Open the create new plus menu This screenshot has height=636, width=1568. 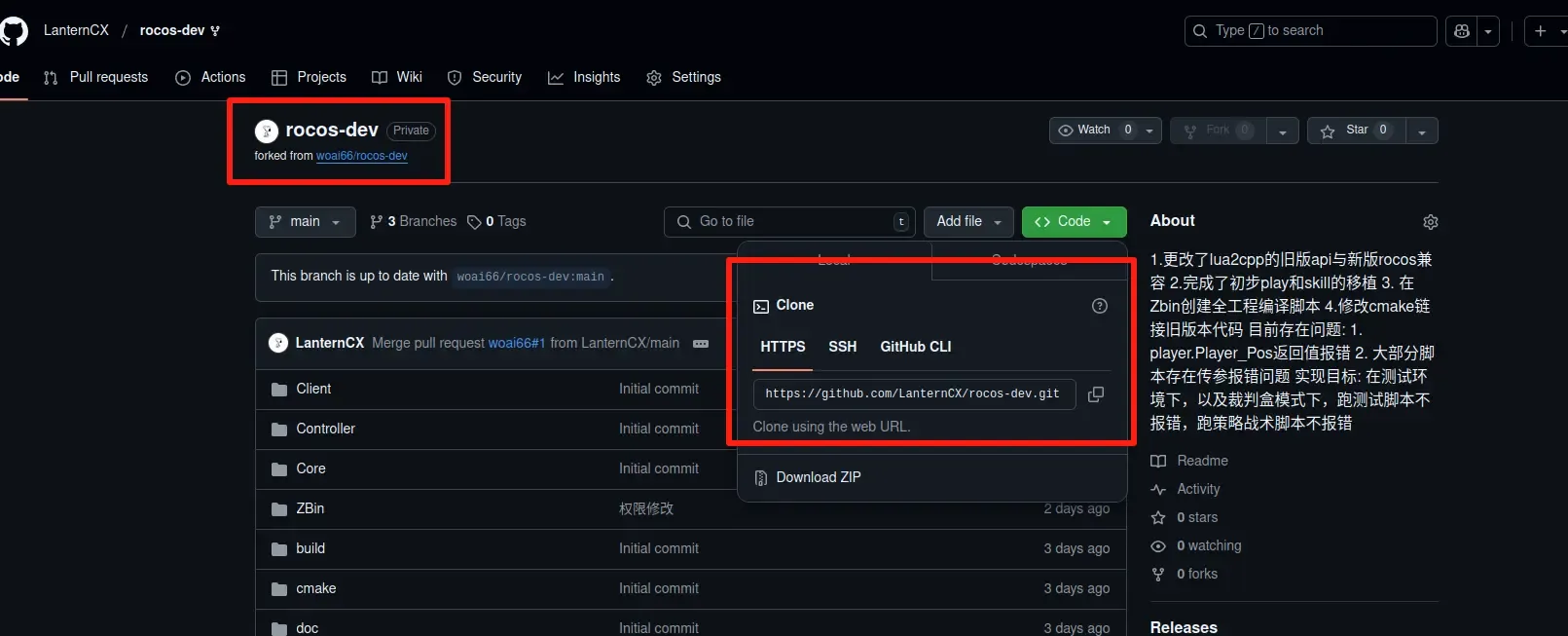click(x=1546, y=31)
